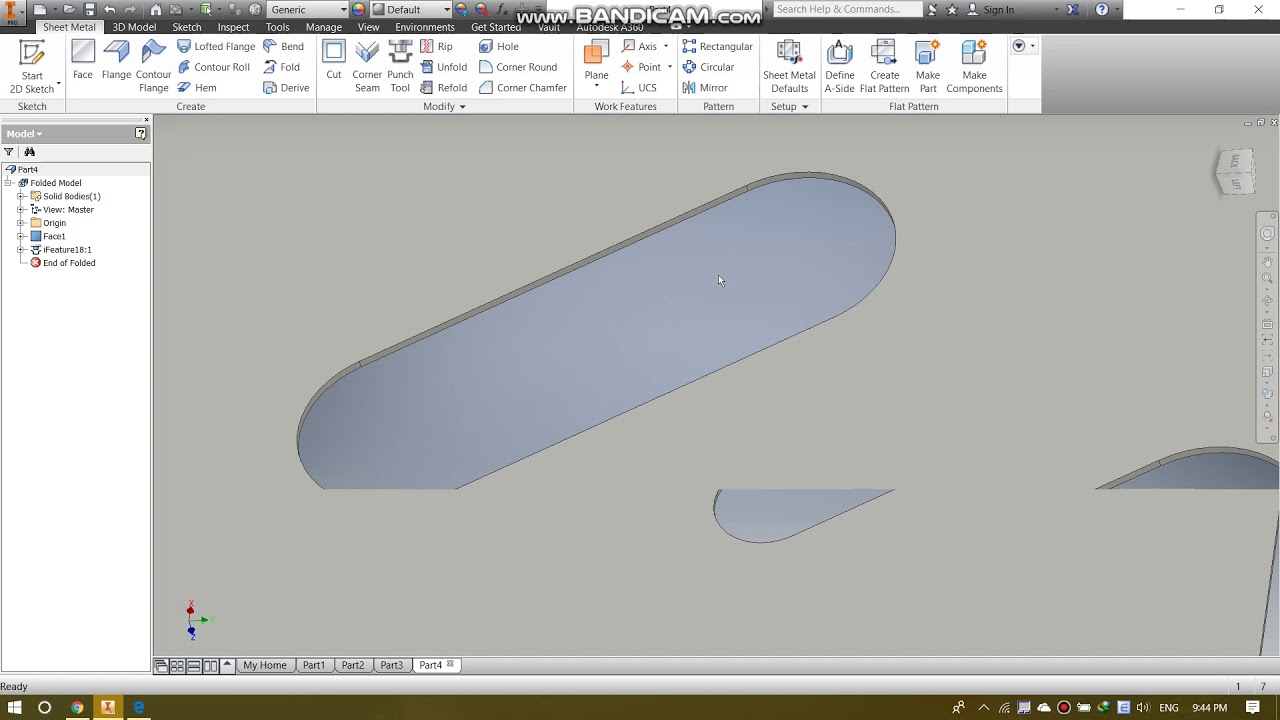
Task: Collapse the Folded Model node
Action: point(9,183)
